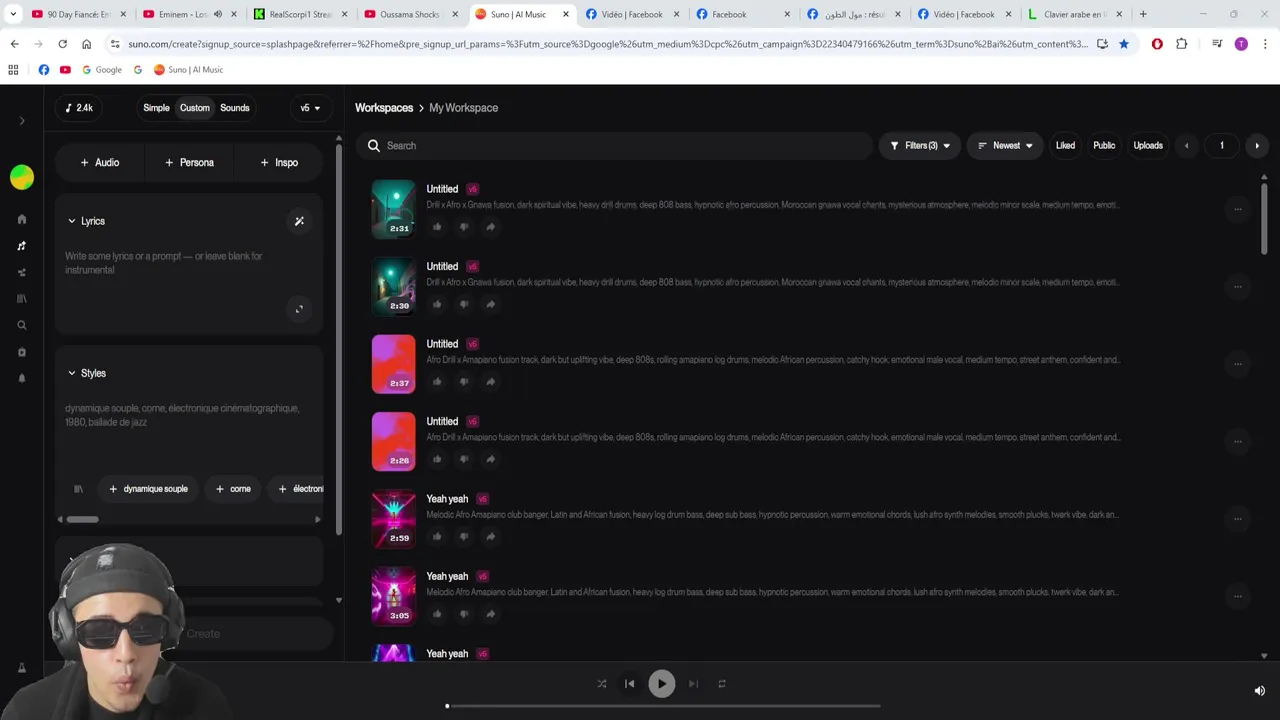
Task: Switch to Custom mode
Action: click(x=195, y=108)
